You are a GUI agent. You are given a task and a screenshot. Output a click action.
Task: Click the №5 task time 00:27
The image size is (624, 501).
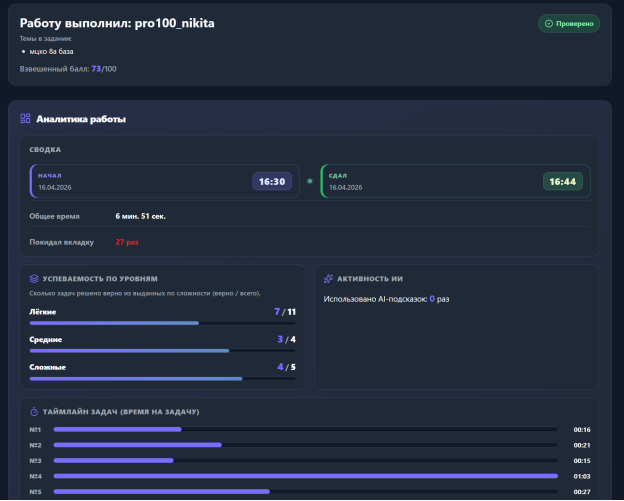click(582, 492)
